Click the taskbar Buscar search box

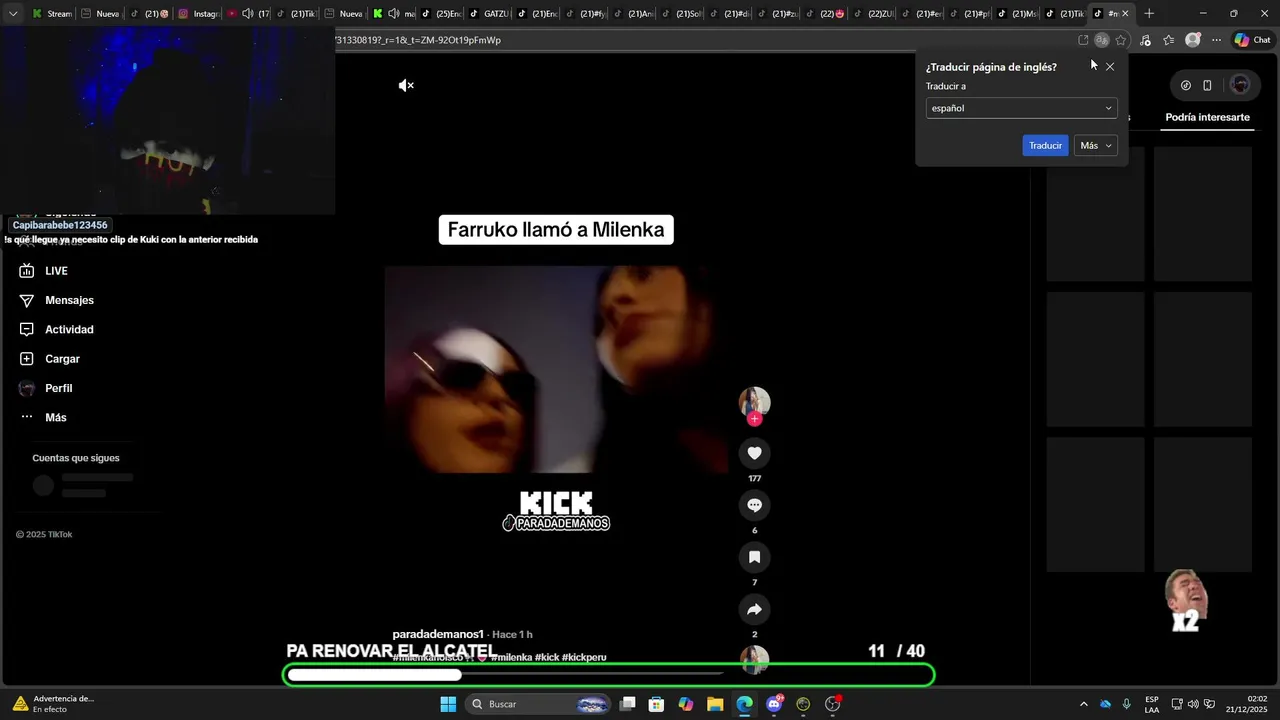click(x=540, y=704)
